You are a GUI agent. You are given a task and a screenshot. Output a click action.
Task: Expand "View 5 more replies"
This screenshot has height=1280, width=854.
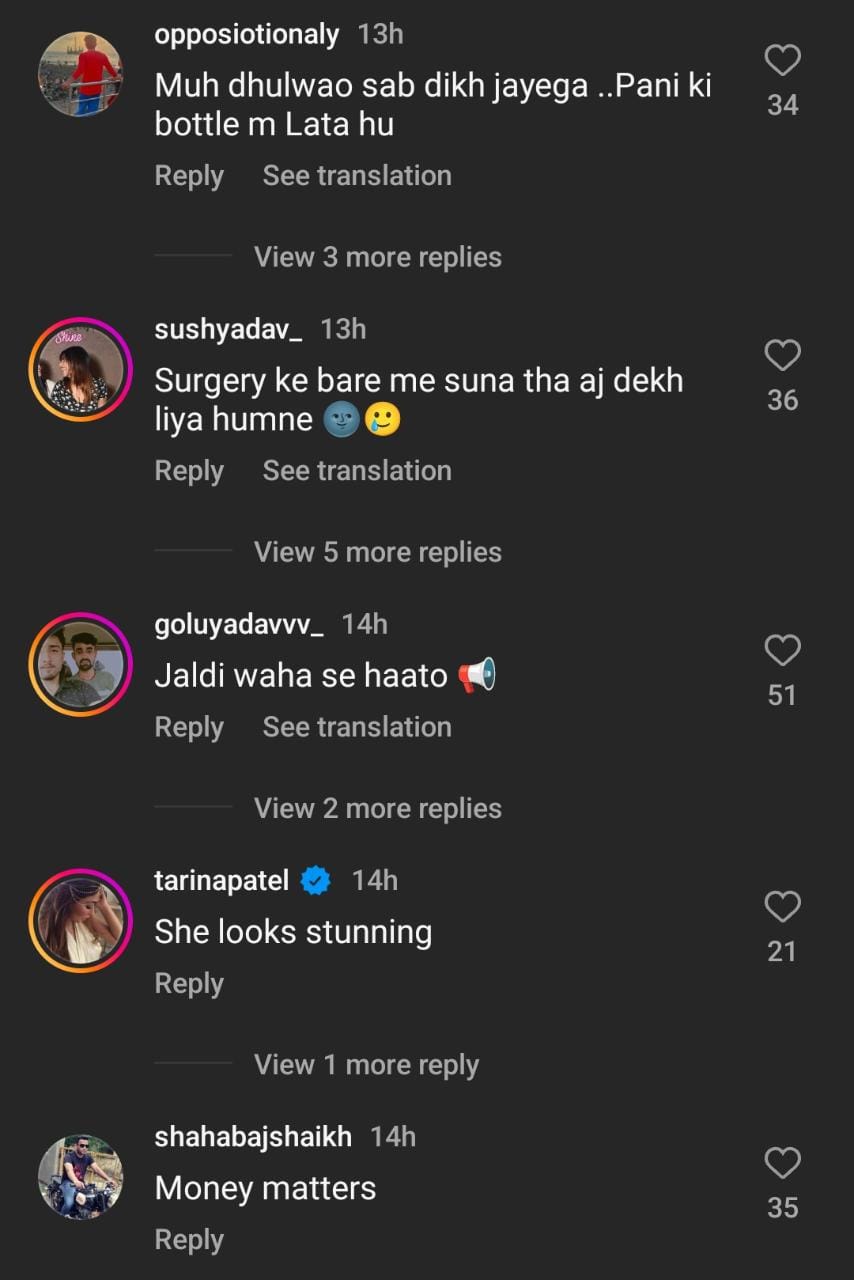(x=377, y=552)
